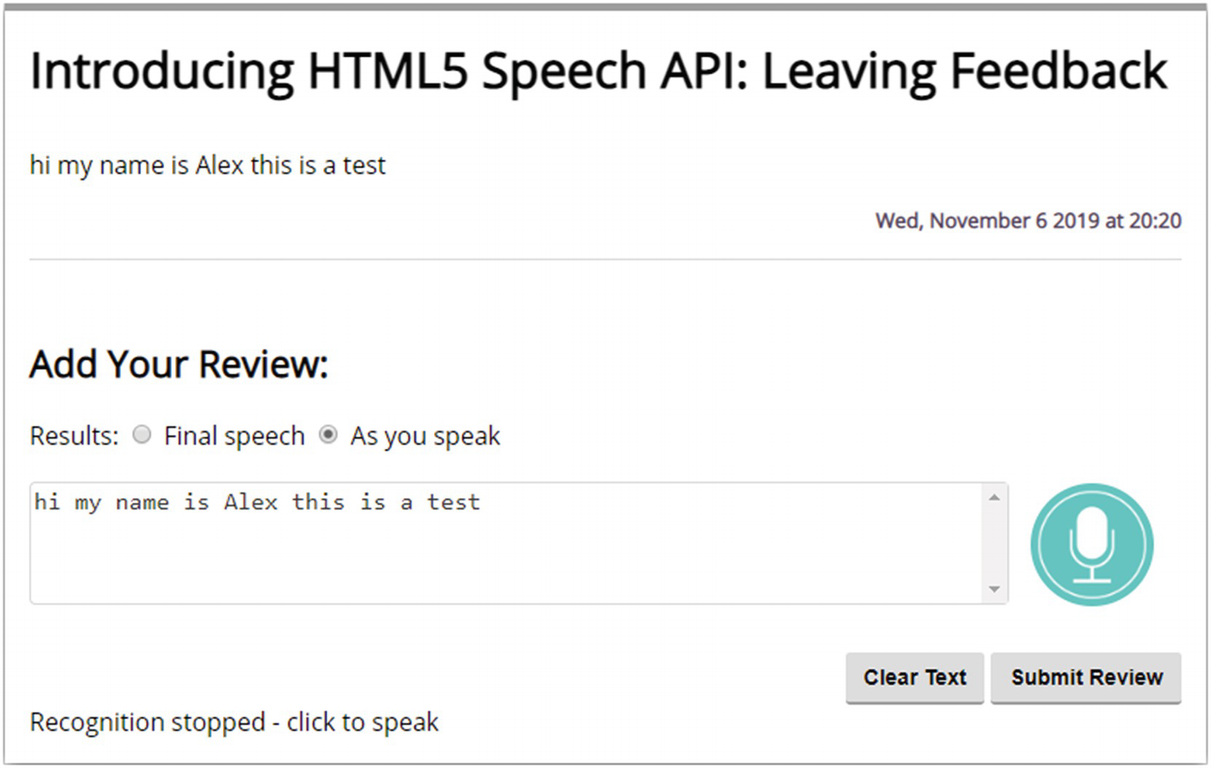Click the "Final speech" label text
The width and height of the screenshot is (1211, 768).
(x=234, y=437)
